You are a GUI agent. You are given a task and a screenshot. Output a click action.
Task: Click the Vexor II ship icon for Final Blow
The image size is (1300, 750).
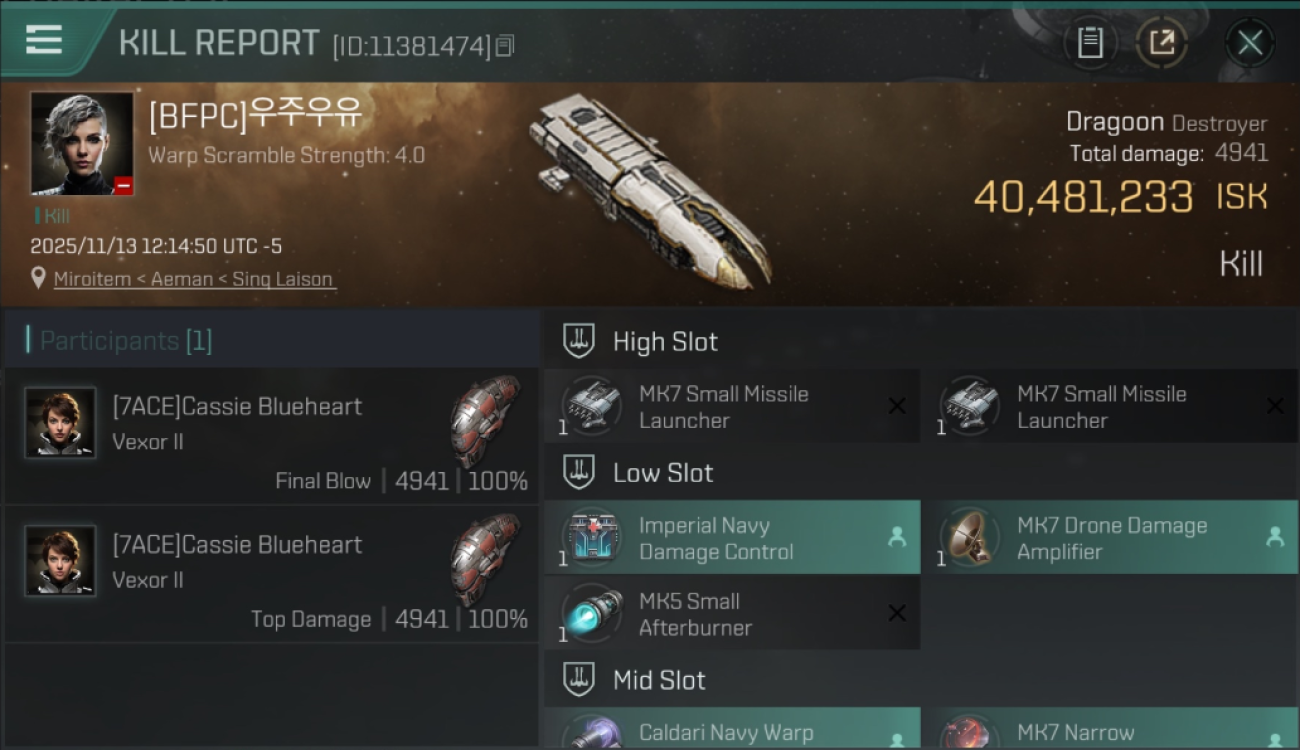click(485, 420)
